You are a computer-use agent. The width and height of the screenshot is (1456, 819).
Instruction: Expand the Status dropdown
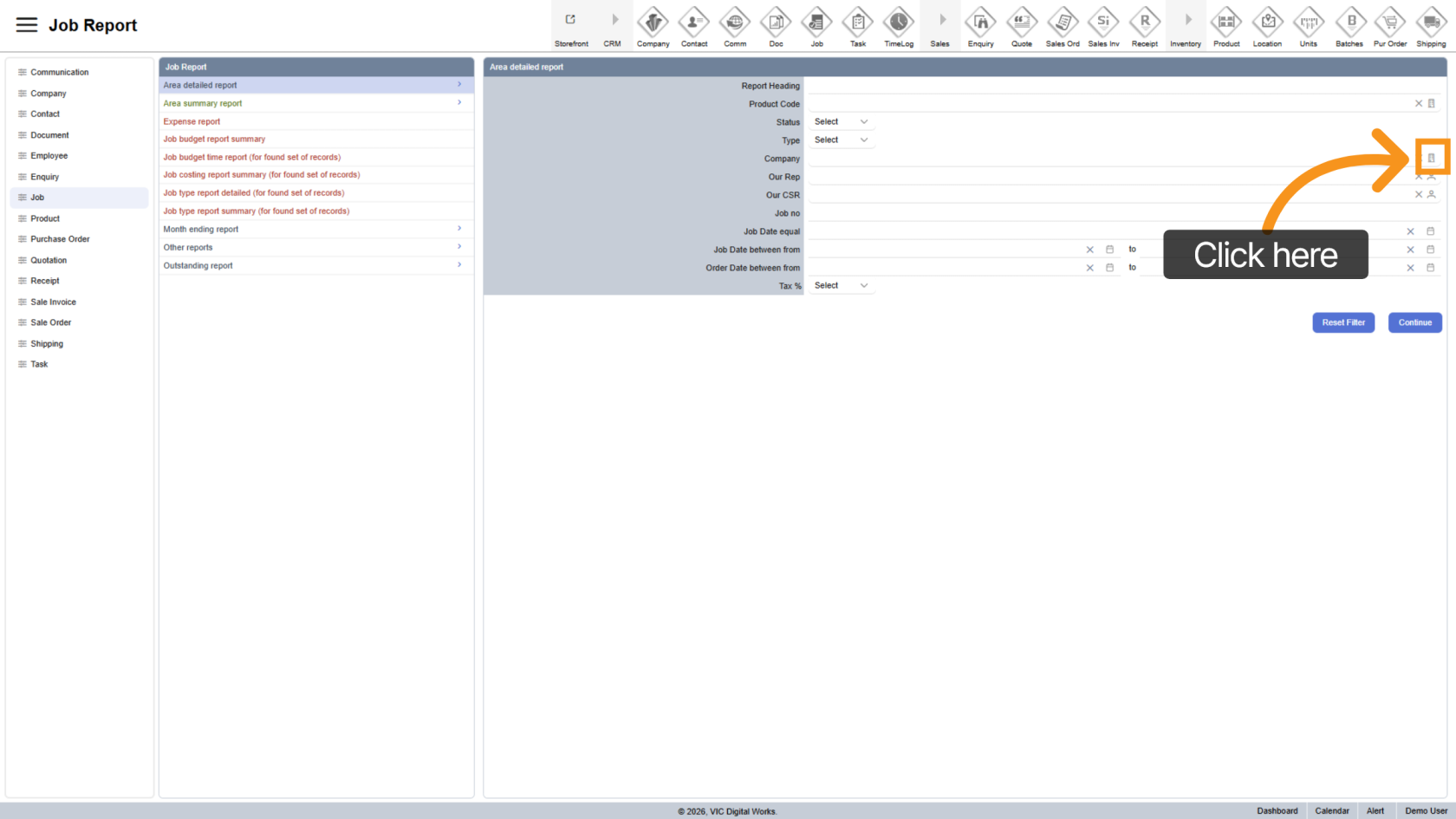841,122
